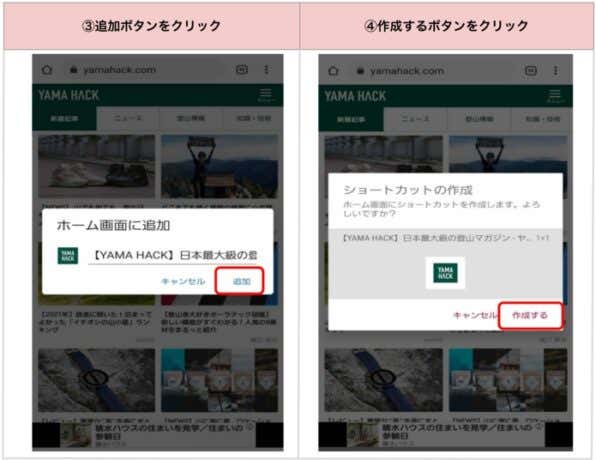Open the home icon in right browser

click(x=333, y=71)
